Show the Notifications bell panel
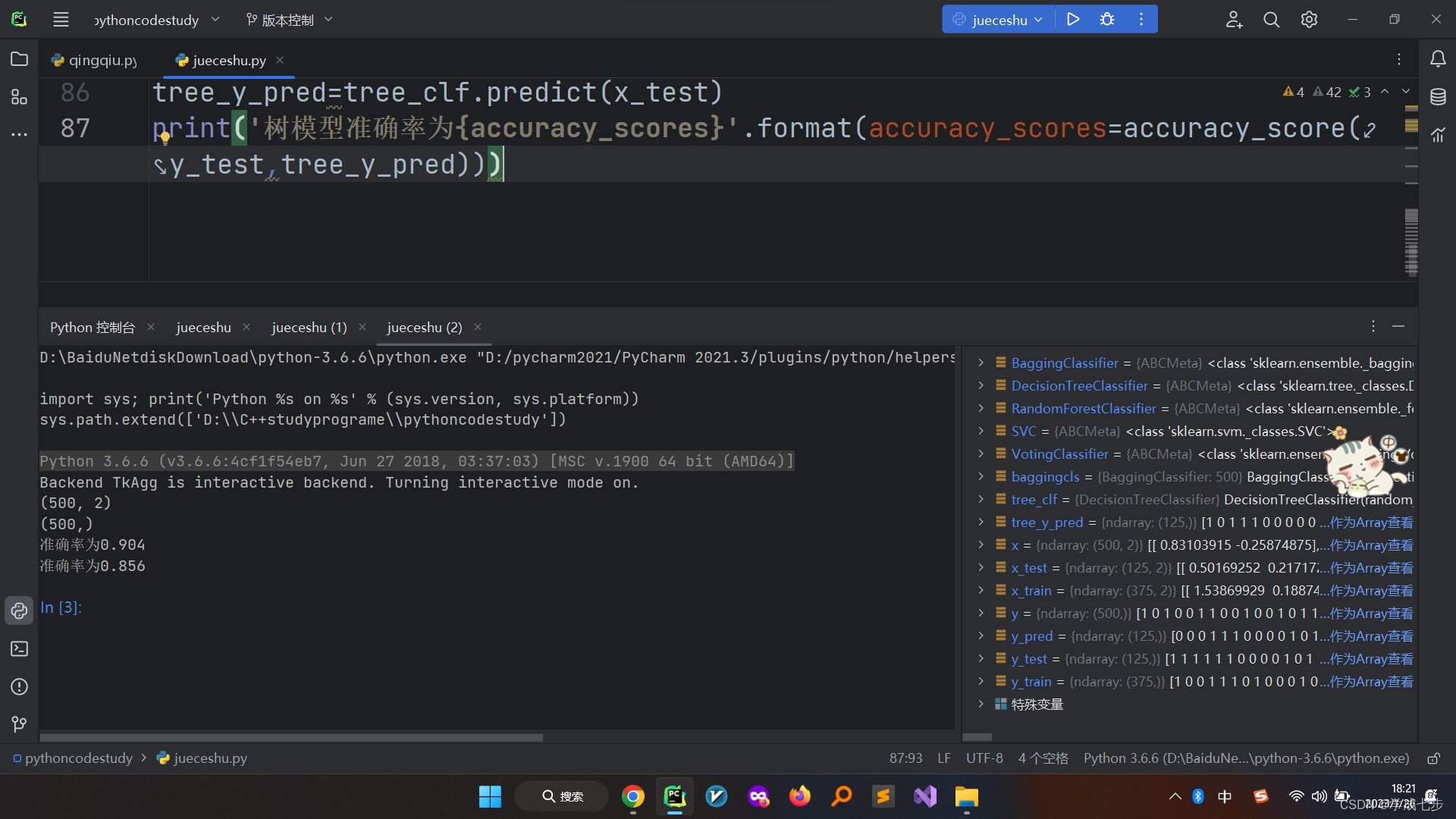Image resolution: width=1456 pixels, height=819 pixels. tap(1438, 59)
